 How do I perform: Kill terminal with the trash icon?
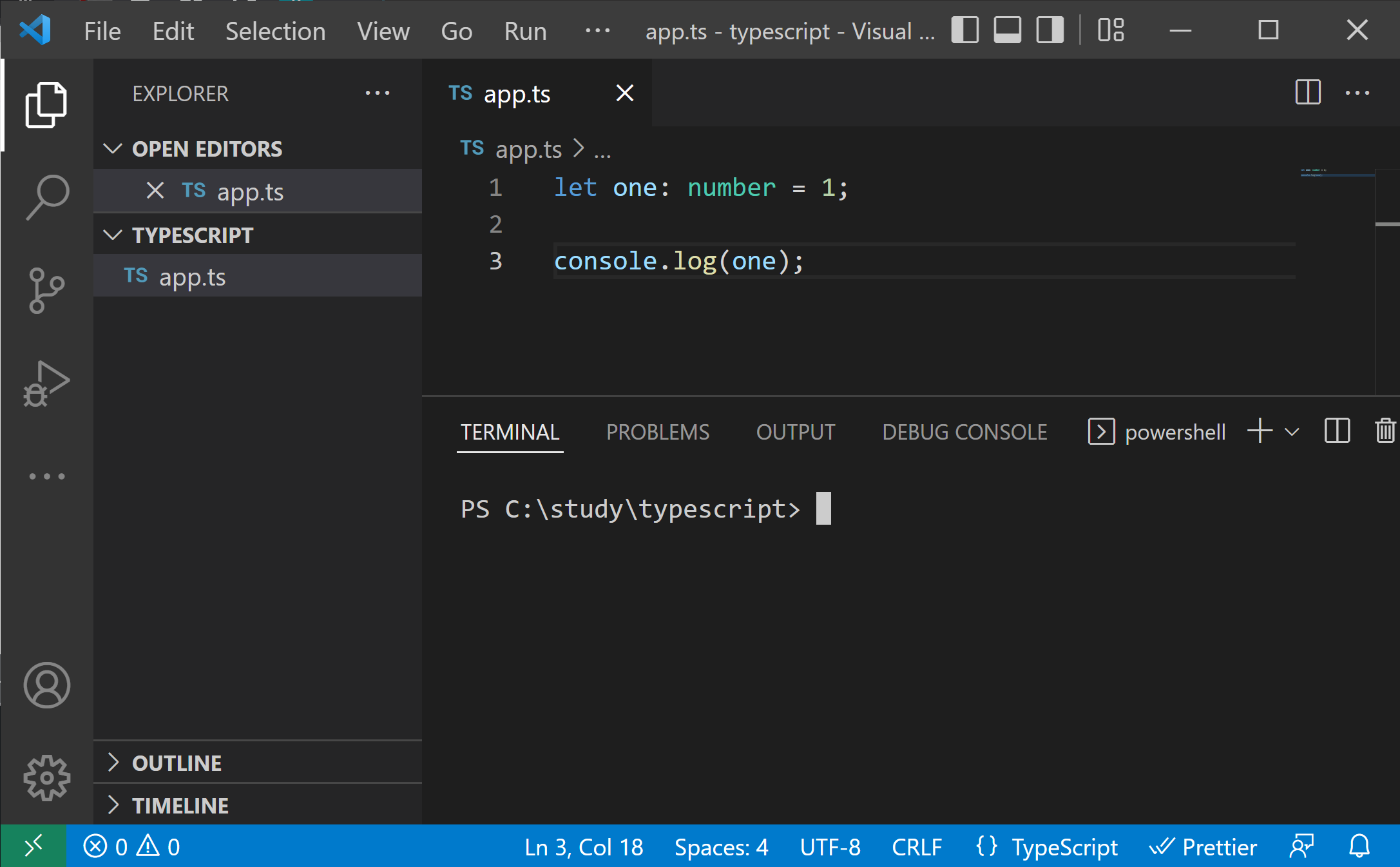[x=1385, y=431]
